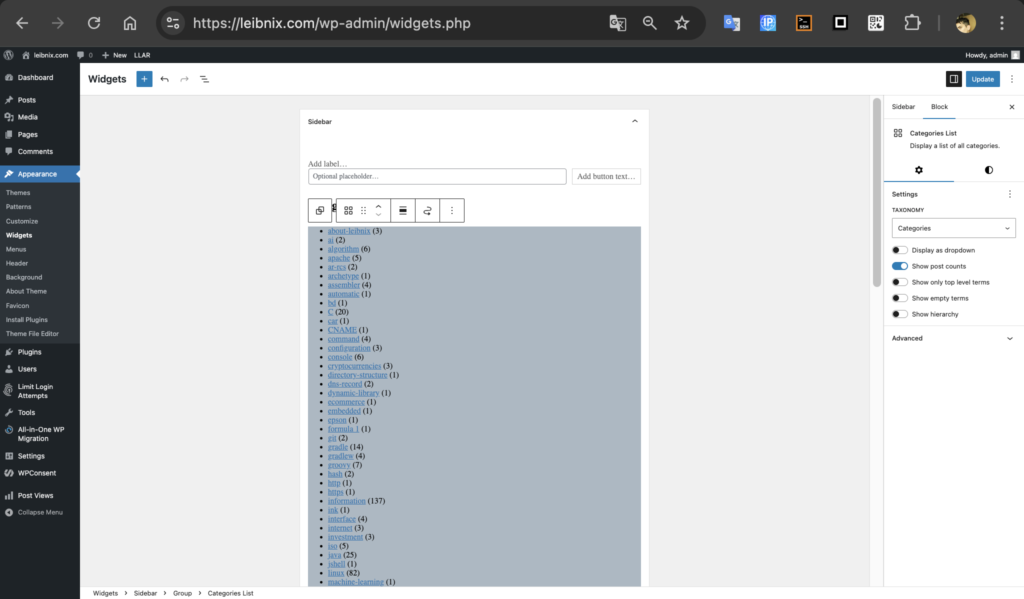Click the Undo arrow icon

[164, 79]
